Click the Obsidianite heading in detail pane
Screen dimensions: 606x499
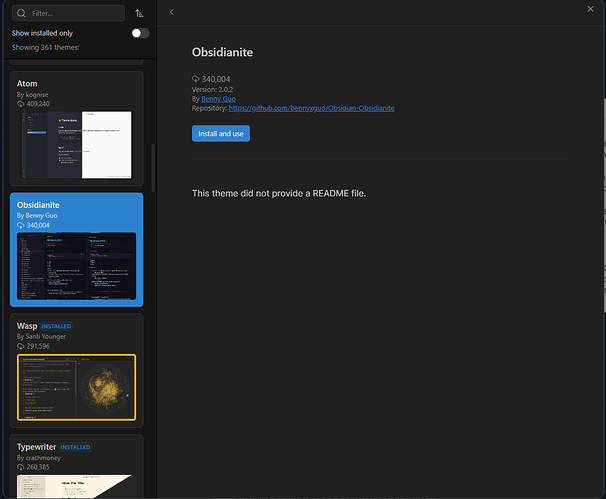pos(223,52)
